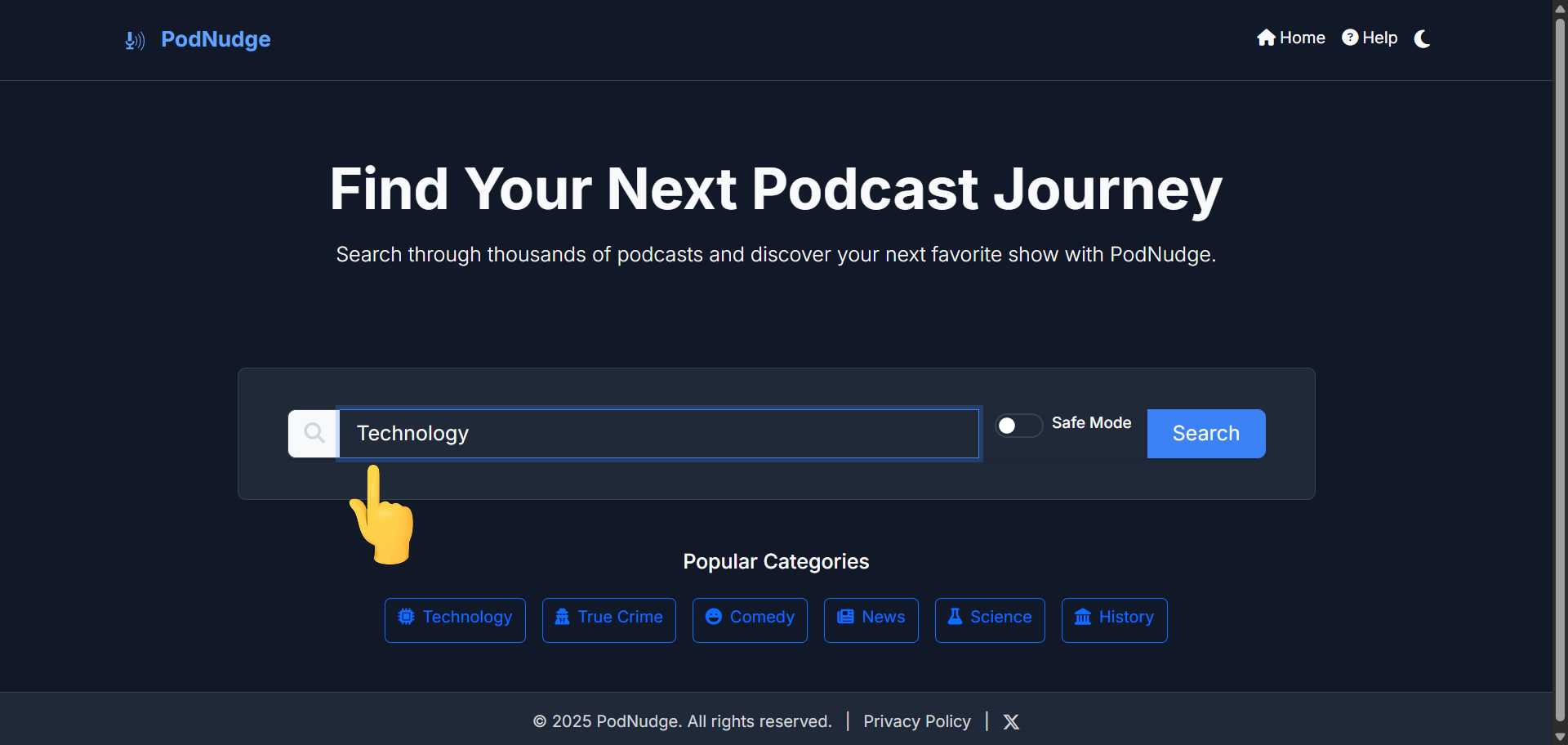Image resolution: width=1568 pixels, height=745 pixels.
Task: Enable the Safe Mode switch
Action: [1018, 426]
